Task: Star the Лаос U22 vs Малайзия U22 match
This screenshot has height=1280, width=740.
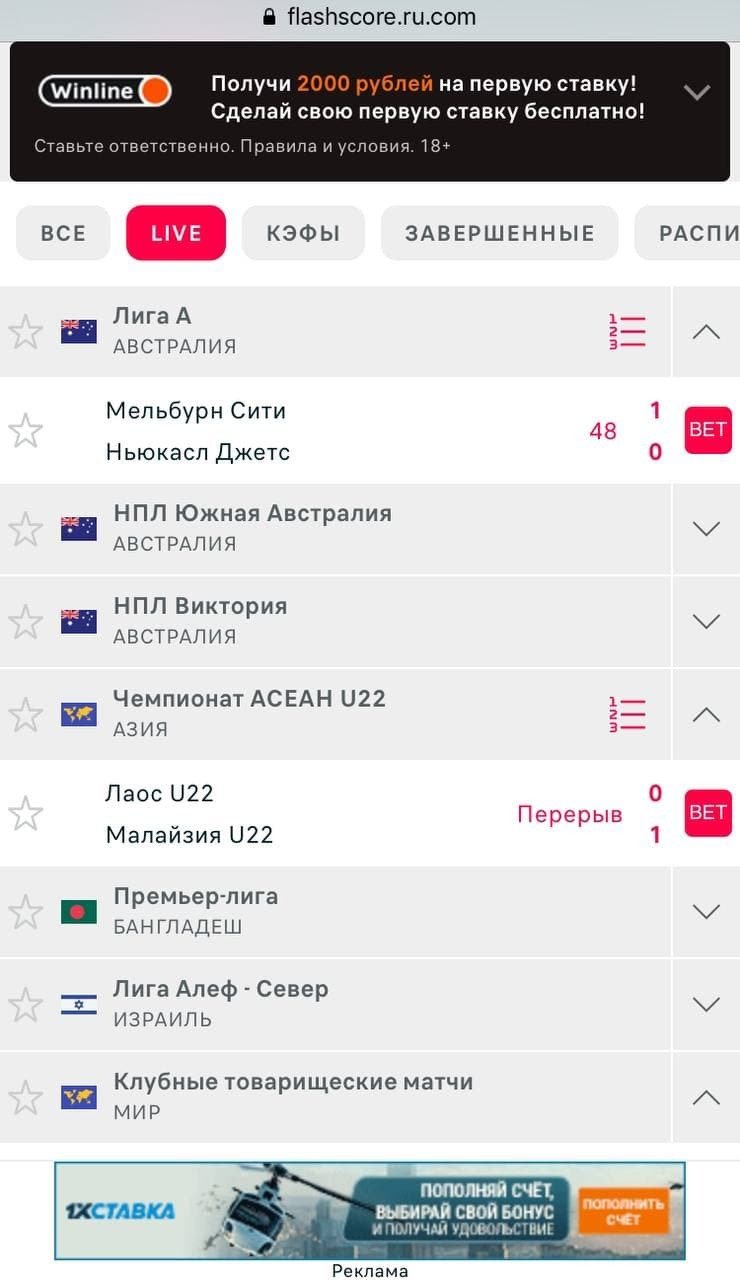Action: (x=25, y=814)
